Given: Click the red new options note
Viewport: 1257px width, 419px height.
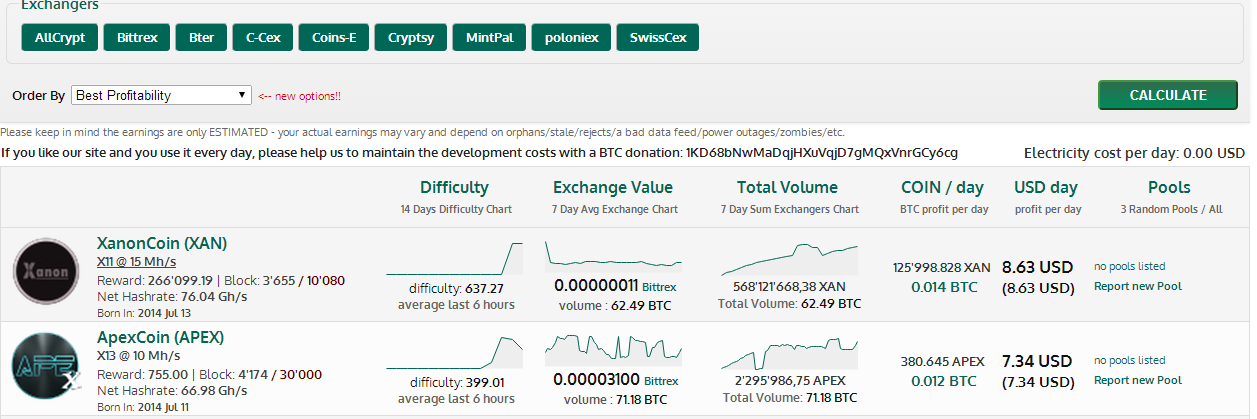Looking at the screenshot, I should click(x=299, y=96).
